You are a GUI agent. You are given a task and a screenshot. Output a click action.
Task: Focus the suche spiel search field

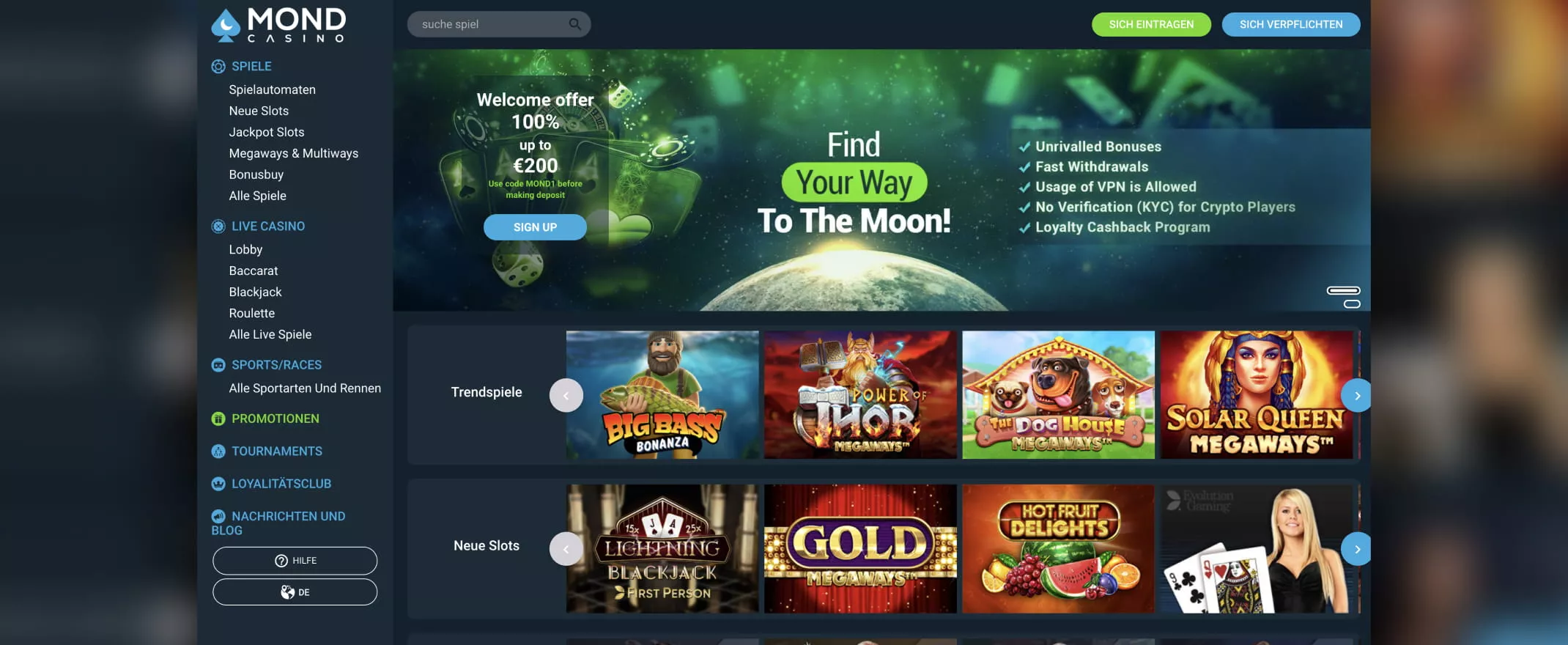[499, 24]
